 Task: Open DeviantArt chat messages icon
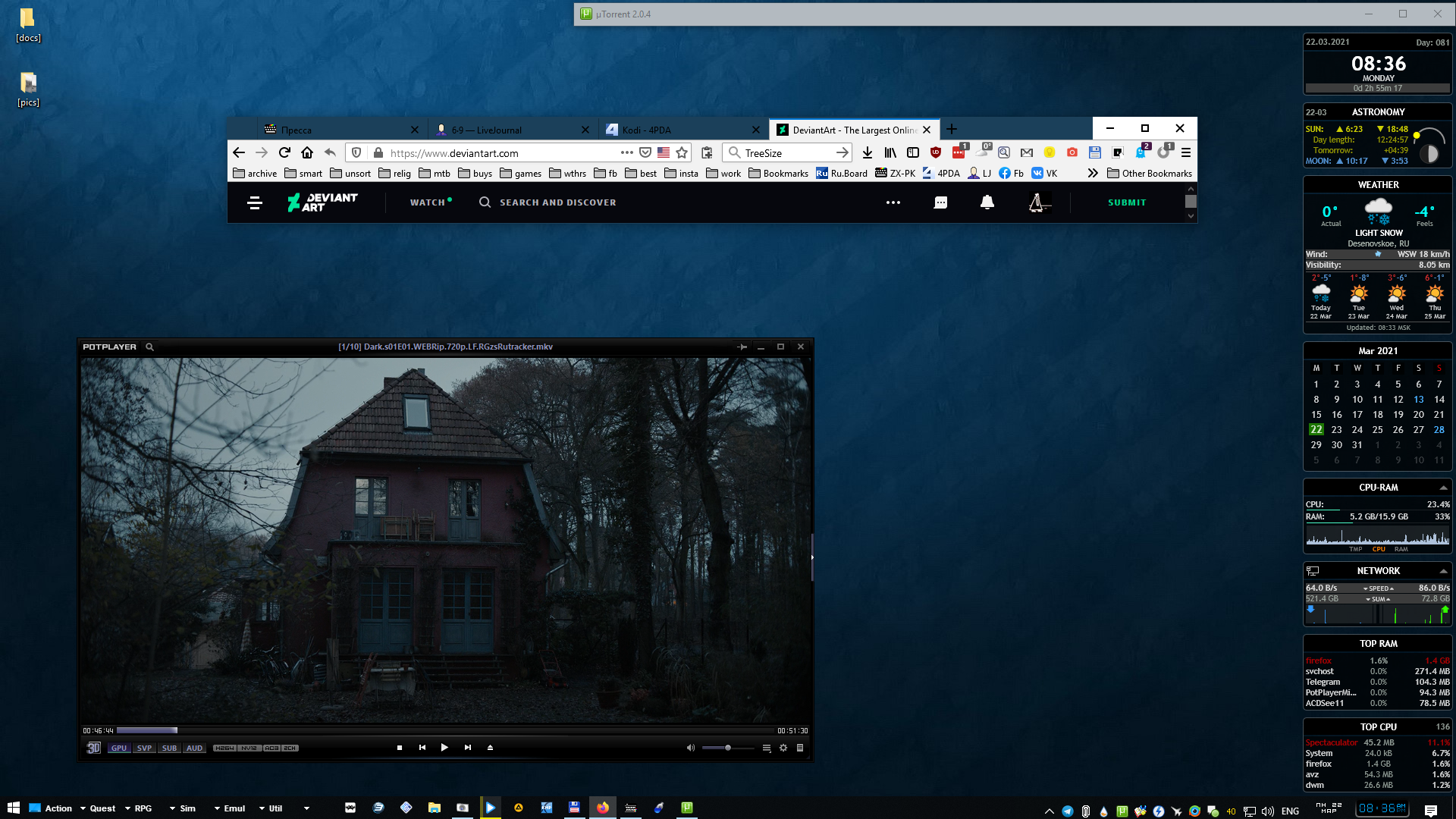[x=940, y=202]
